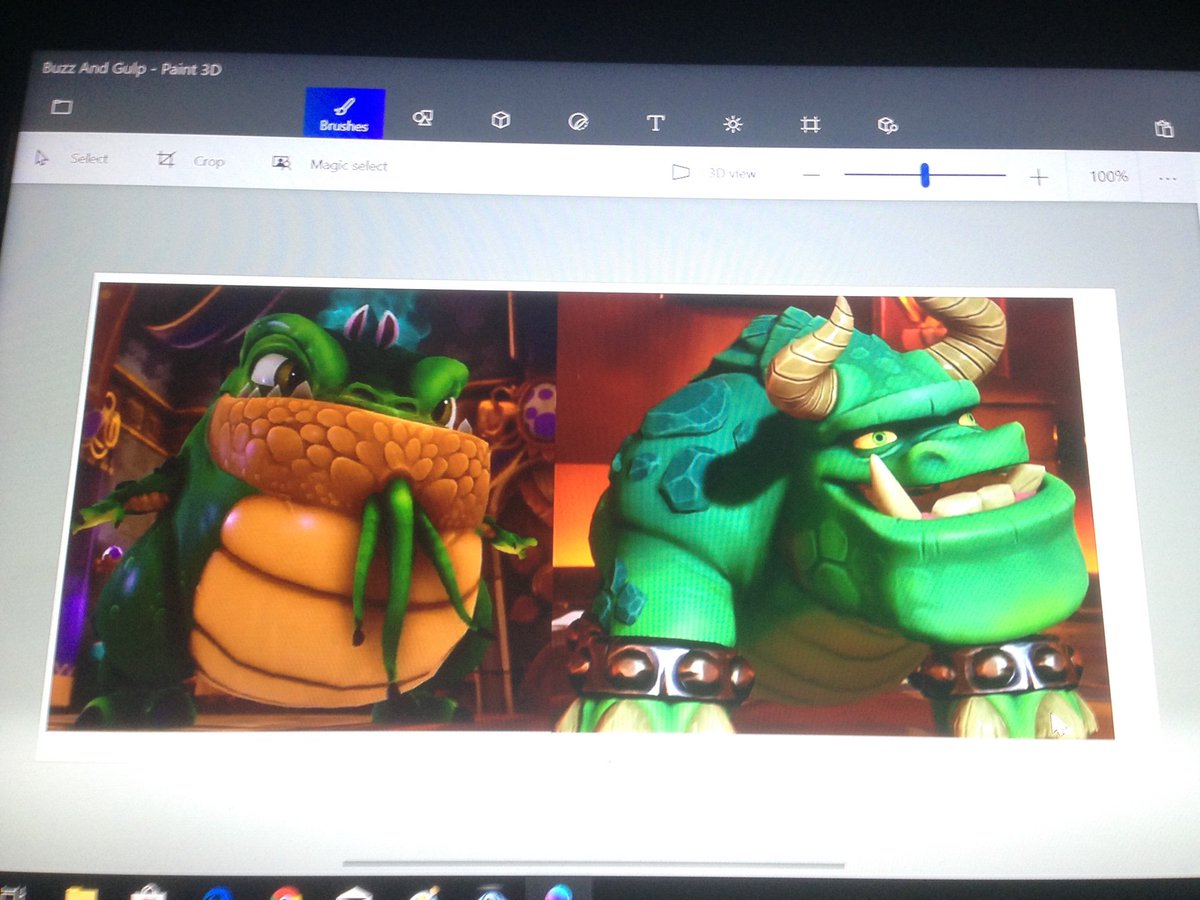
Task: Zoom in with the plus button
Action: pyautogui.click(x=1039, y=177)
